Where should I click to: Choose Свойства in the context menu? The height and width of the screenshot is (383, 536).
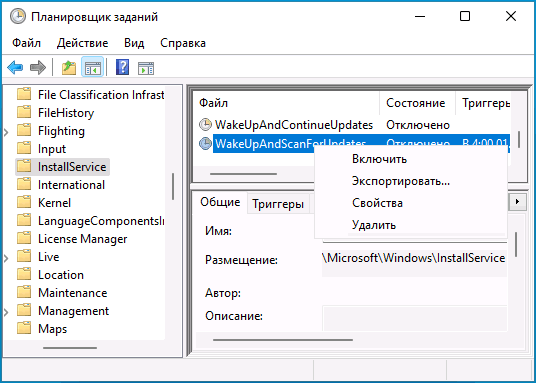click(x=411, y=203)
